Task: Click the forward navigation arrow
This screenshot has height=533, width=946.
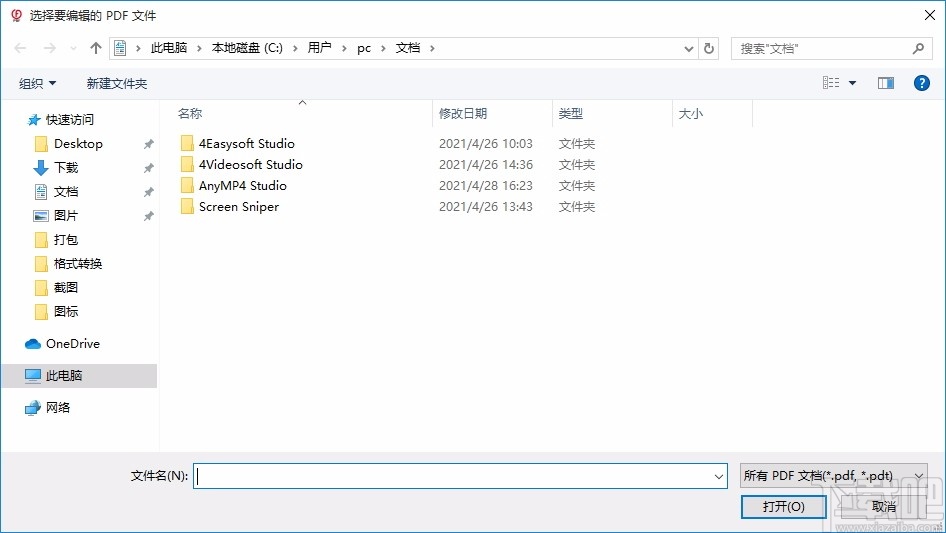Action: click(x=49, y=48)
